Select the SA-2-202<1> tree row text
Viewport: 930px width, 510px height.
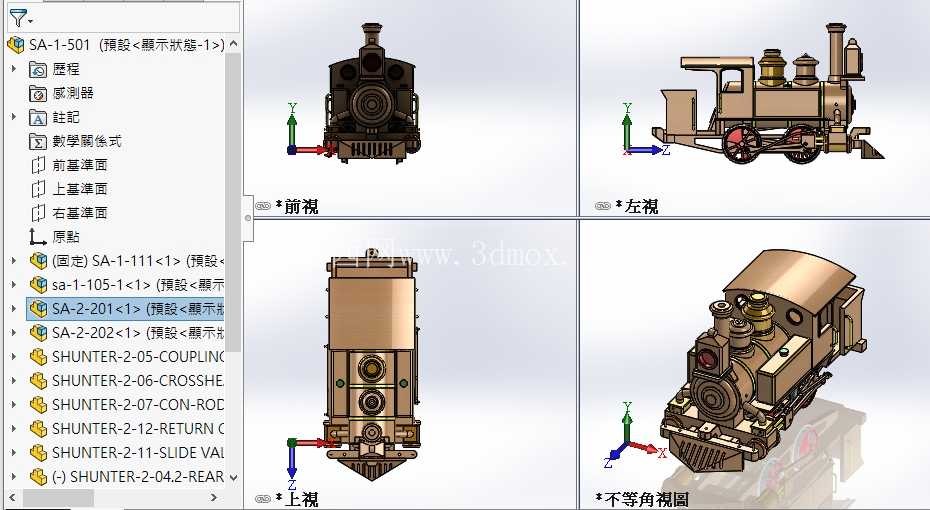[x=138, y=333]
